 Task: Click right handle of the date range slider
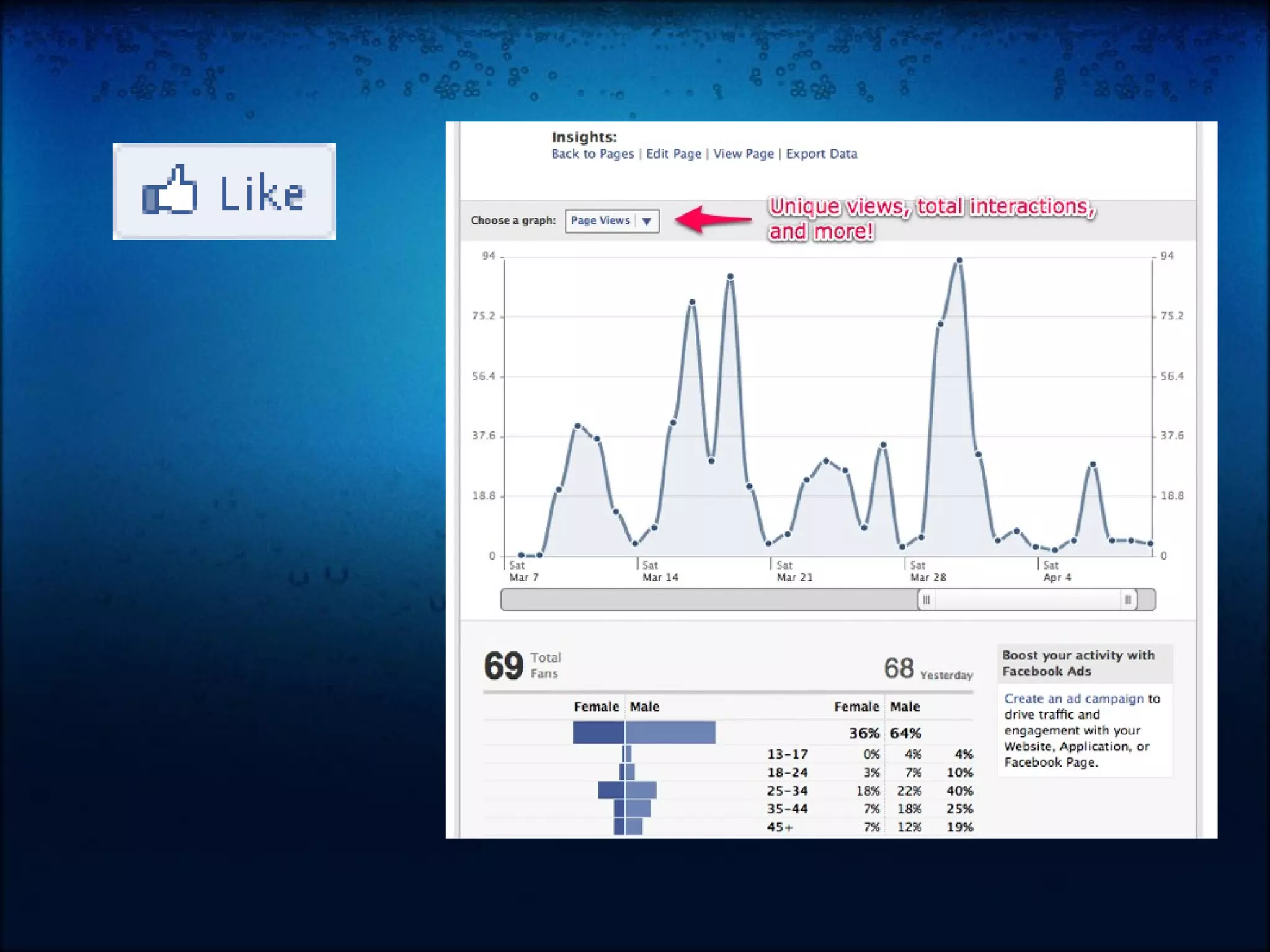[x=1128, y=599]
